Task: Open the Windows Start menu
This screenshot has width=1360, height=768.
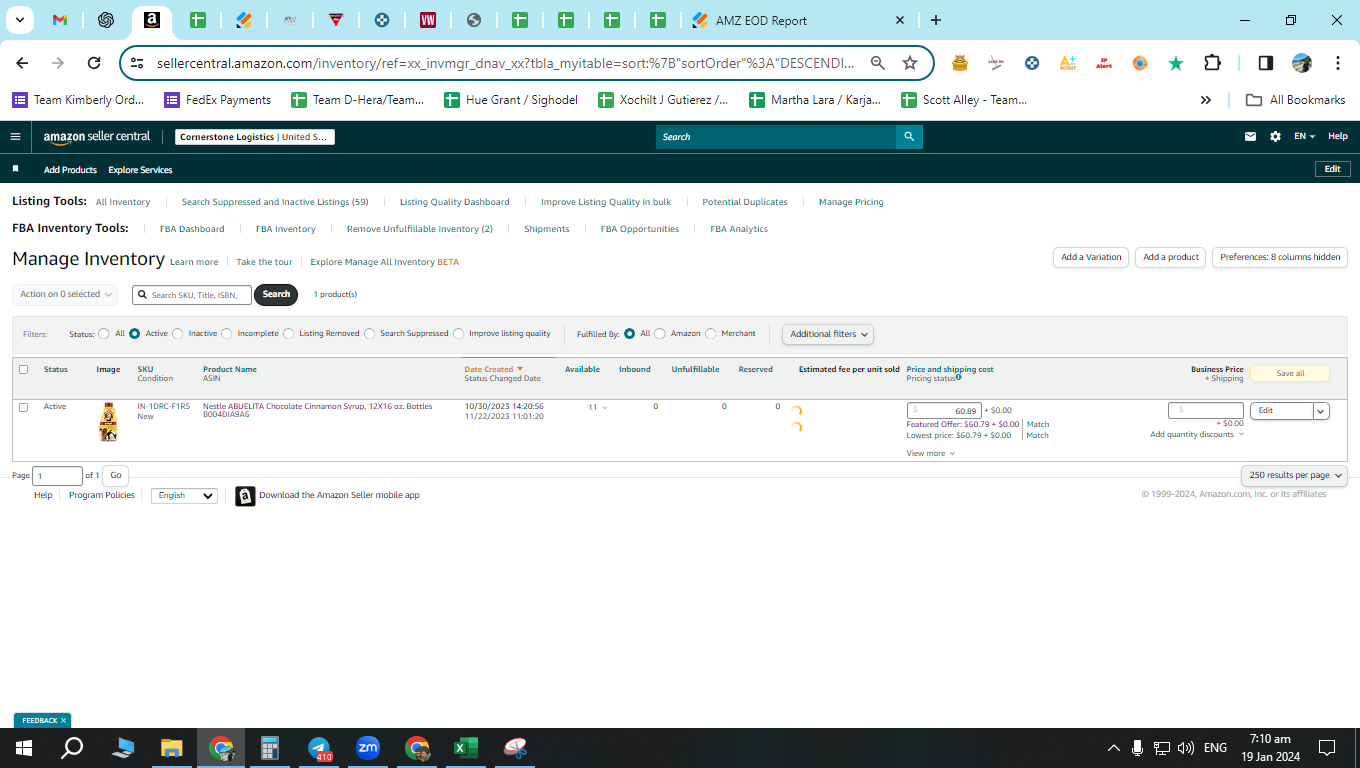Action: 23,748
